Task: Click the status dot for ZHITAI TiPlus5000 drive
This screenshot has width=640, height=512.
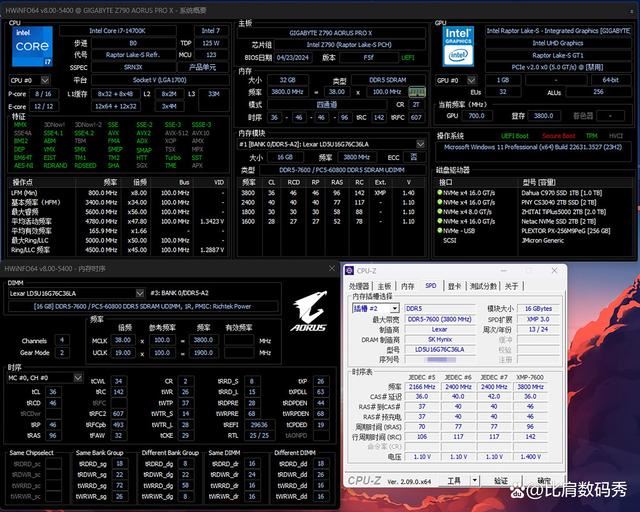Action: (441, 211)
